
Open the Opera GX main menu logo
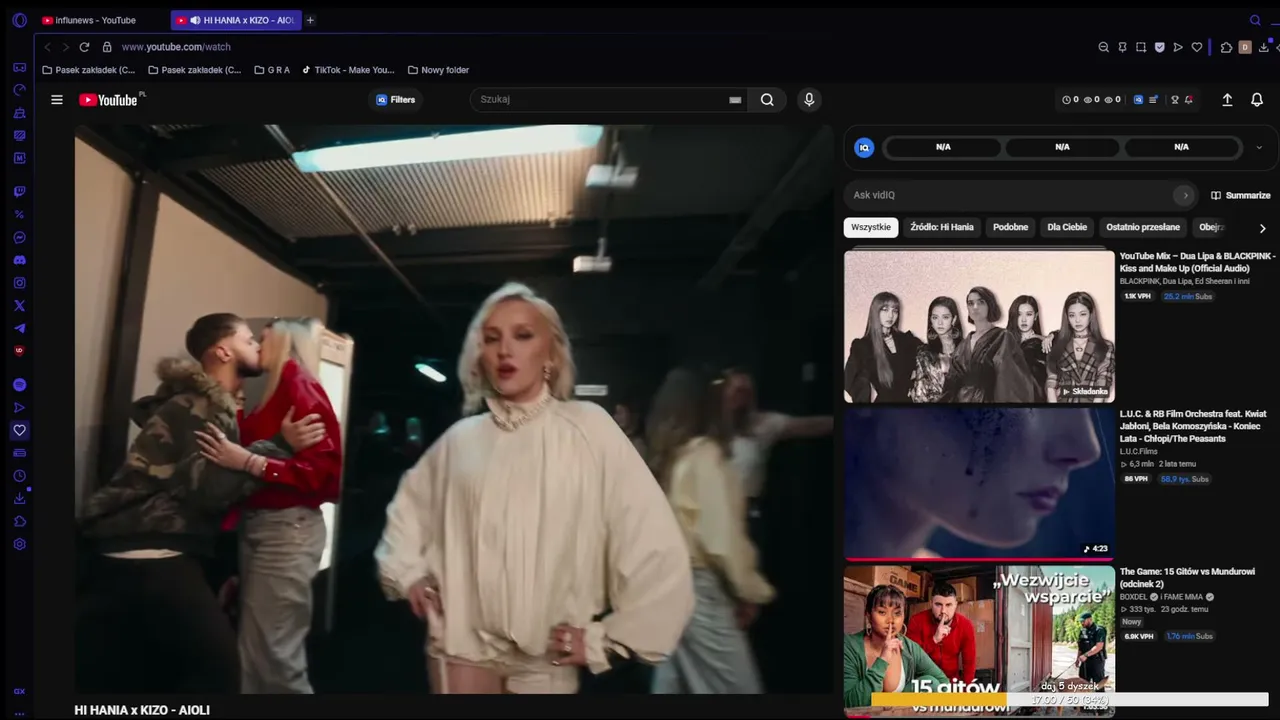[x=19, y=20]
